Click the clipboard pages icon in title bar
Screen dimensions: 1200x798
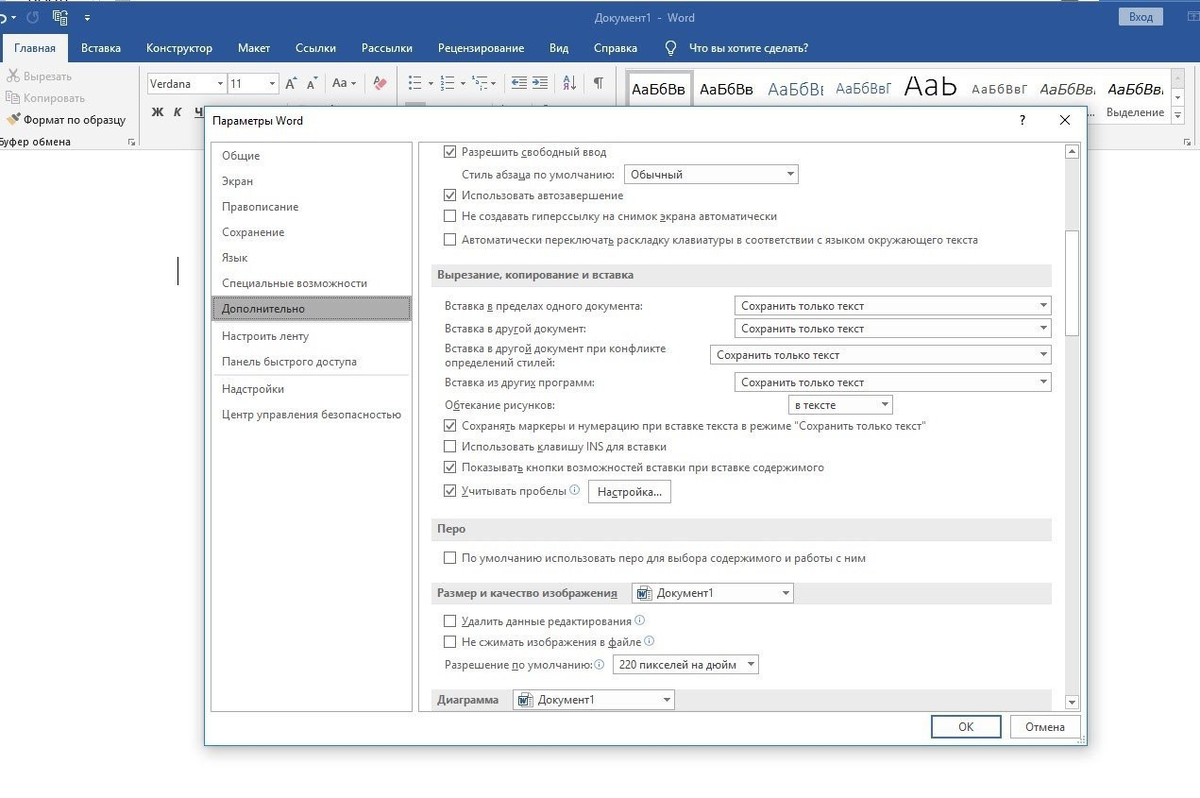coord(60,17)
